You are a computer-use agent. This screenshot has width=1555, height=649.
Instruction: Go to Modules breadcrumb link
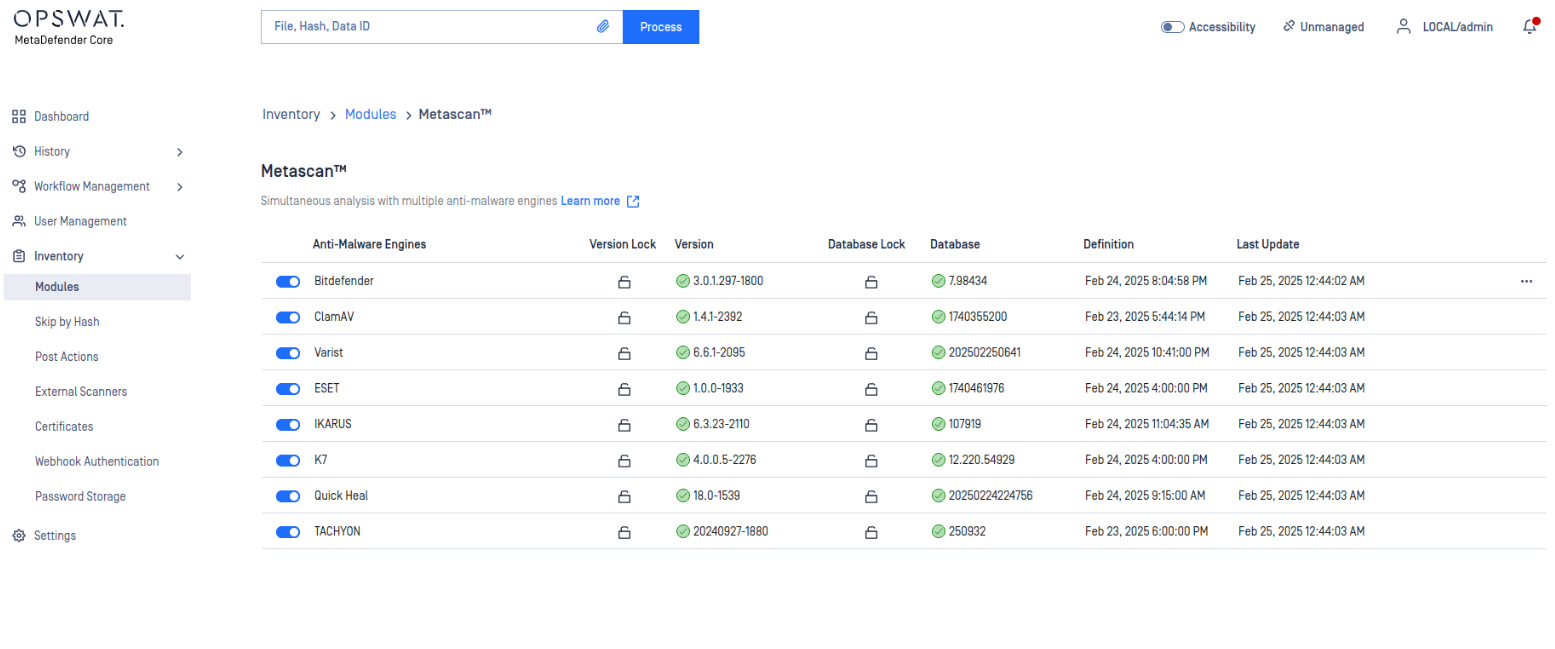point(371,115)
